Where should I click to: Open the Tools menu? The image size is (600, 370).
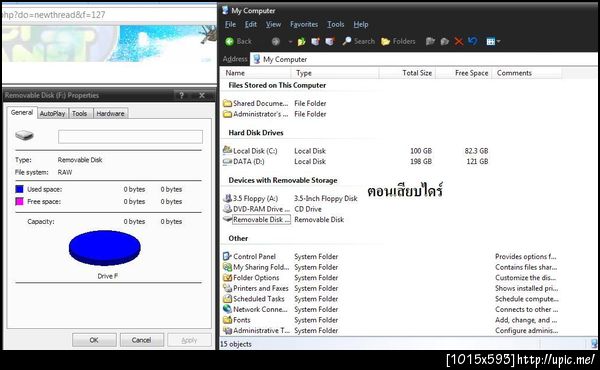point(336,24)
